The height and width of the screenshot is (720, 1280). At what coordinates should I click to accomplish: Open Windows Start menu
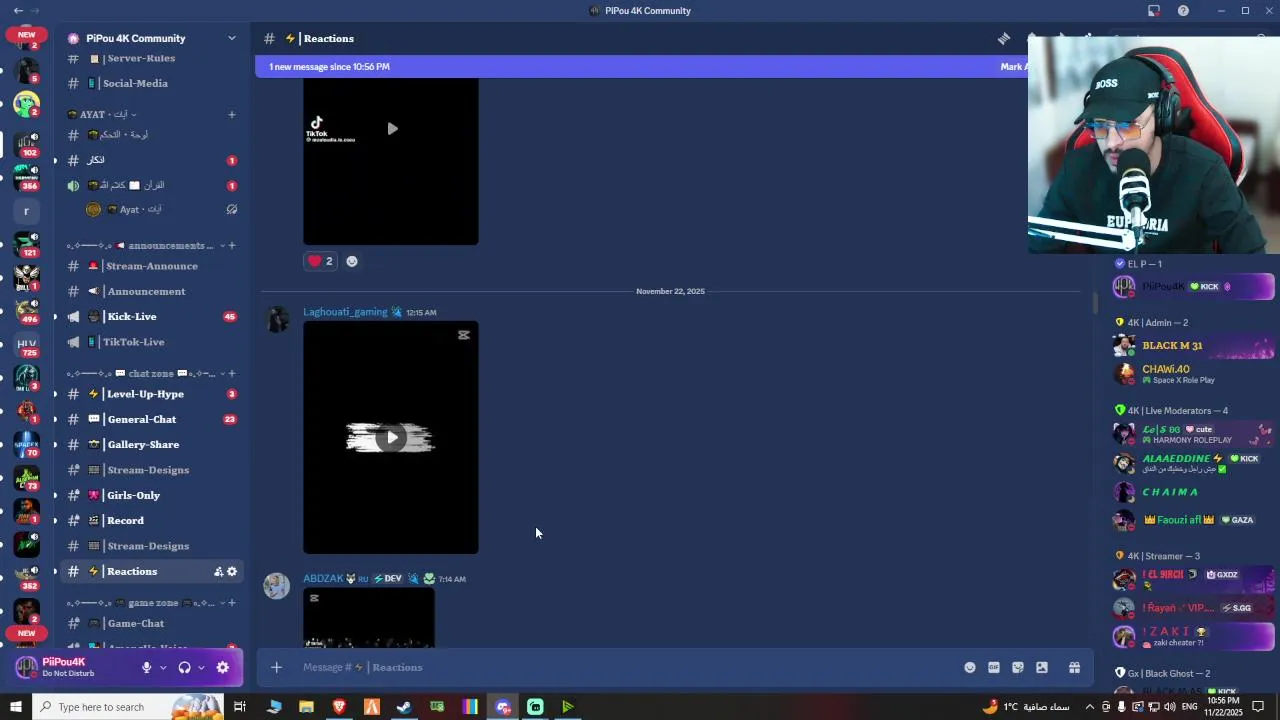point(16,707)
